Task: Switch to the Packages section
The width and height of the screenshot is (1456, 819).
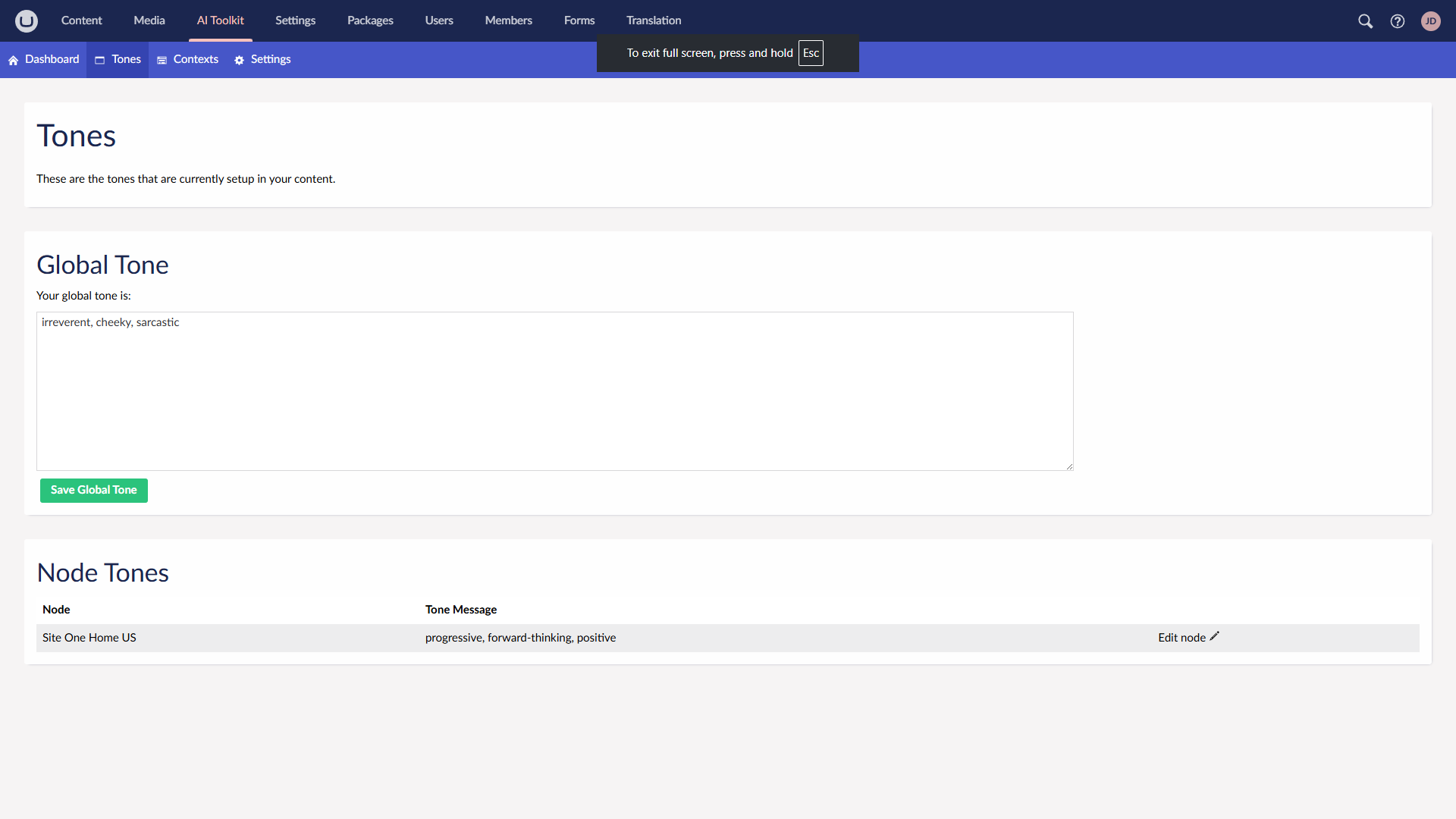Action: point(370,20)
